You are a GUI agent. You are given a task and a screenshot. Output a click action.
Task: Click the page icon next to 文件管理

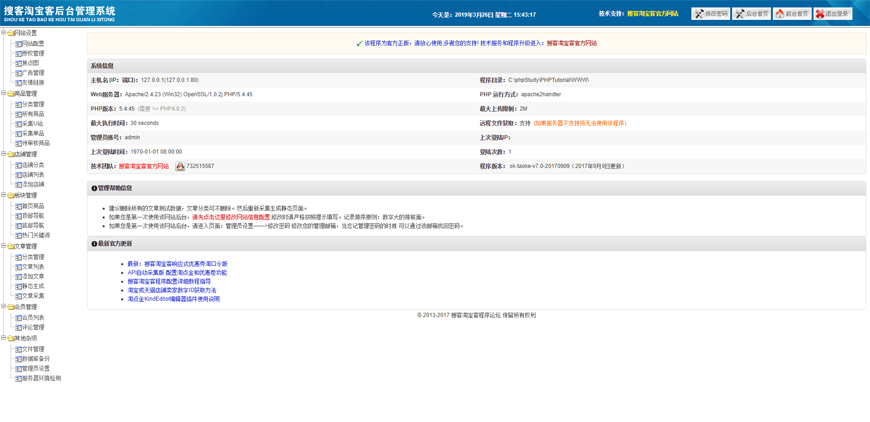(x=18, y=349)
